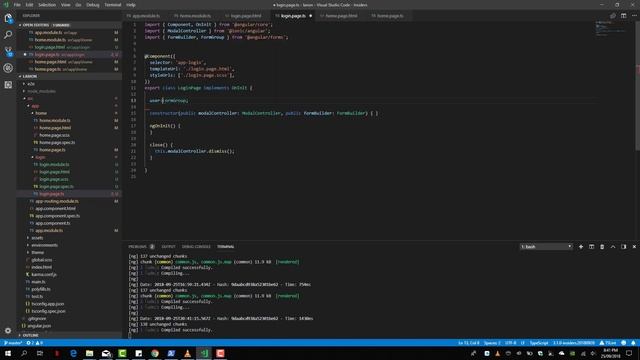Open the File menu
Viewport: 640px width, 360px height.
(x=17, y=5)
